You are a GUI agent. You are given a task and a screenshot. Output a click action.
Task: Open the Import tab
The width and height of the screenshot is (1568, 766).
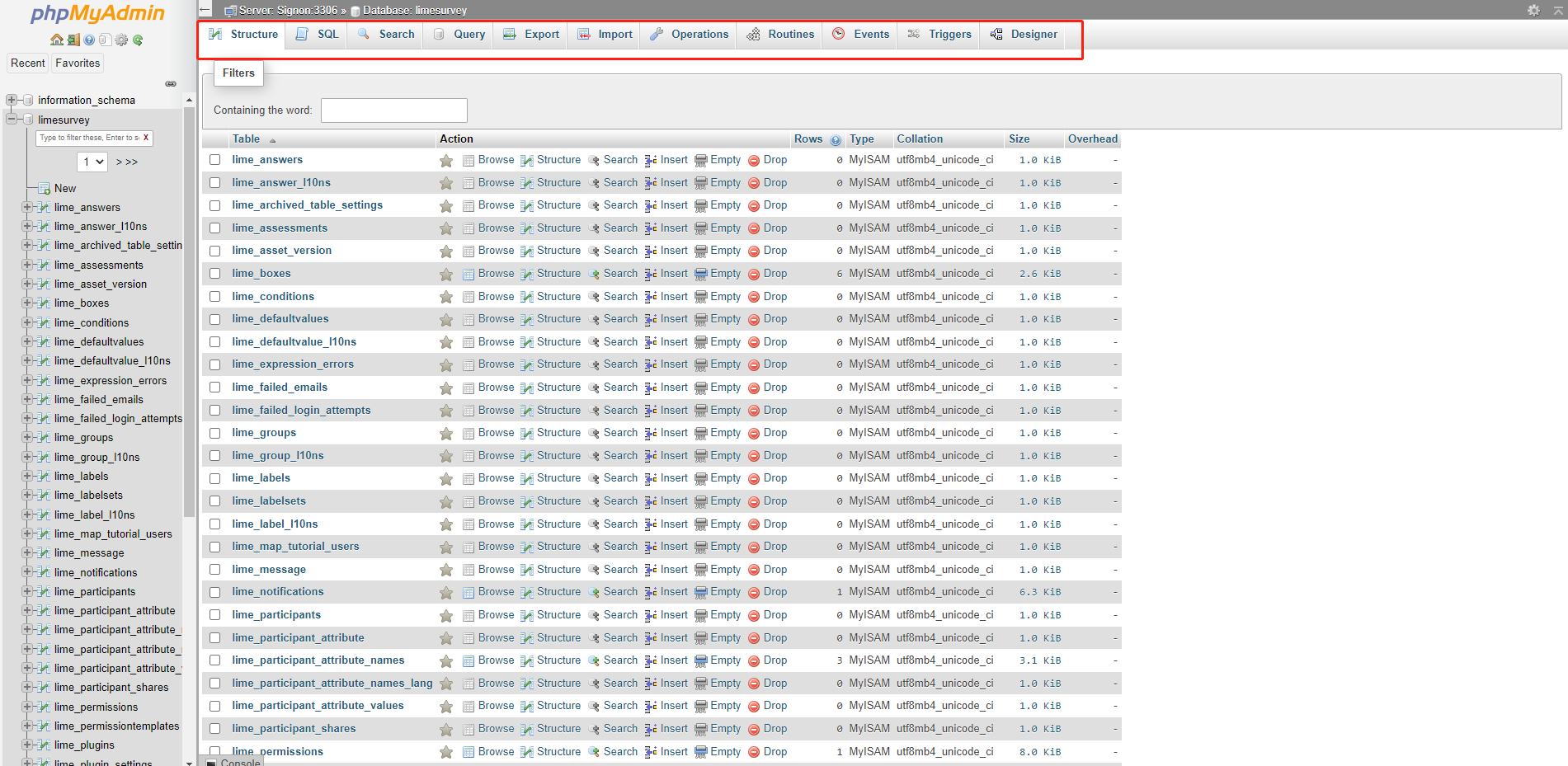click(605, 35)
